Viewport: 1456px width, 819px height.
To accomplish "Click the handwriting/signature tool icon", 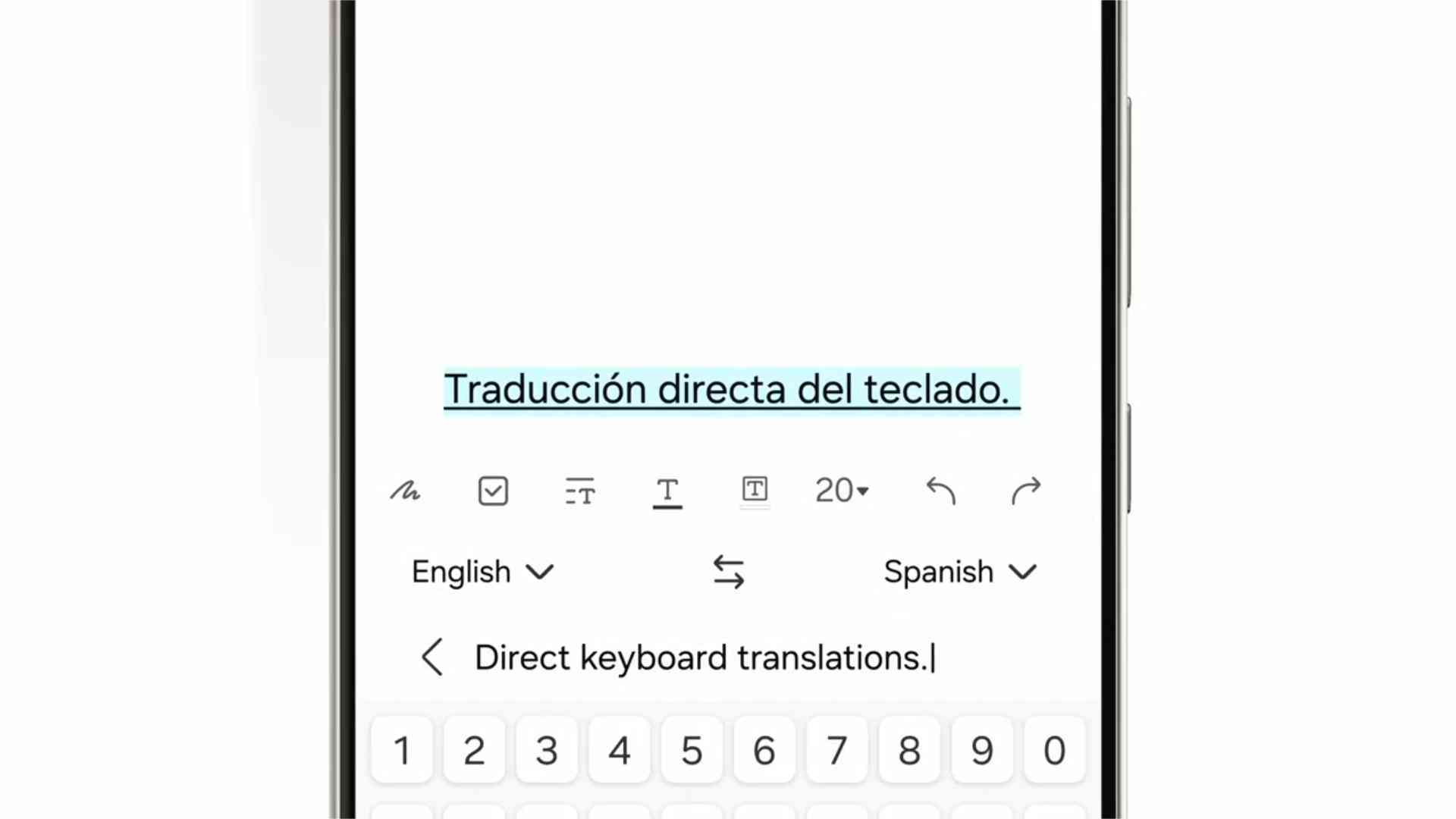I will (x=406, y=490).
